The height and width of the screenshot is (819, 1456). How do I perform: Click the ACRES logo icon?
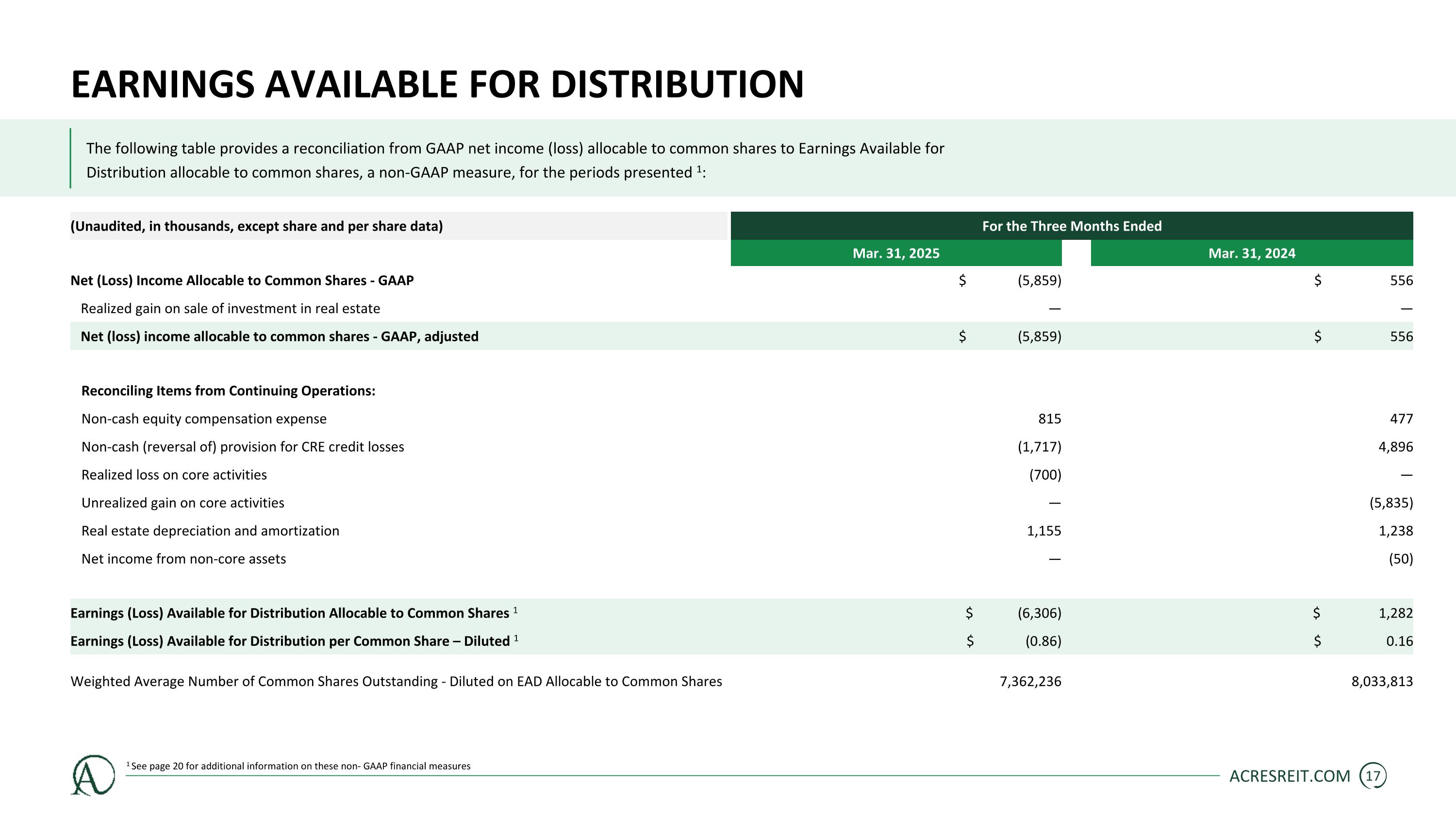point(93,775)
